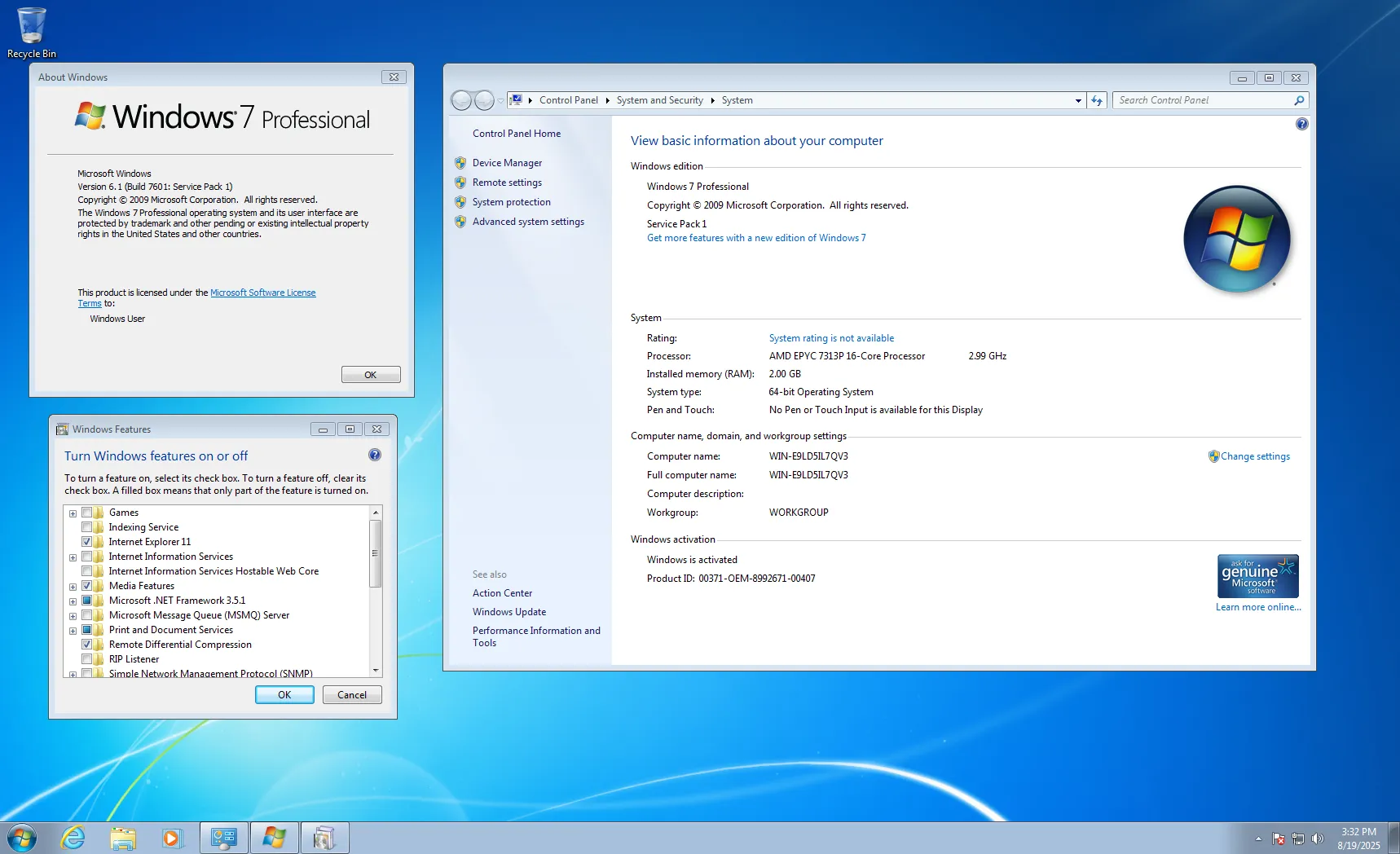This screenshot has width=1400, height=854.
Task: Open help icon in System window
Action: click(1301, 124)
